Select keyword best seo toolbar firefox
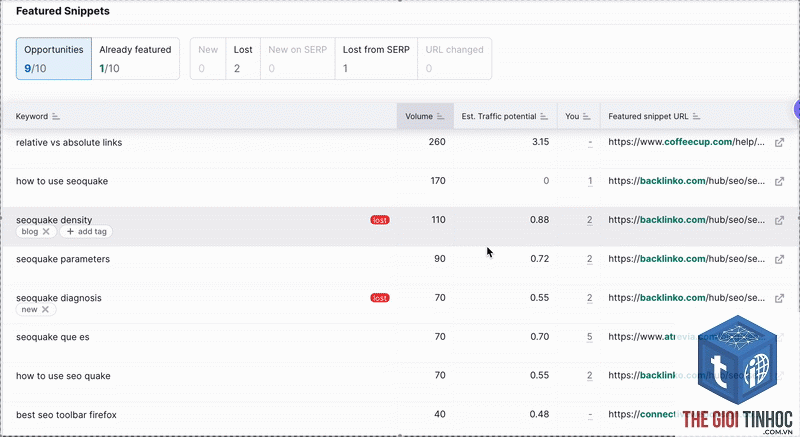 click(x=66, y=415)
